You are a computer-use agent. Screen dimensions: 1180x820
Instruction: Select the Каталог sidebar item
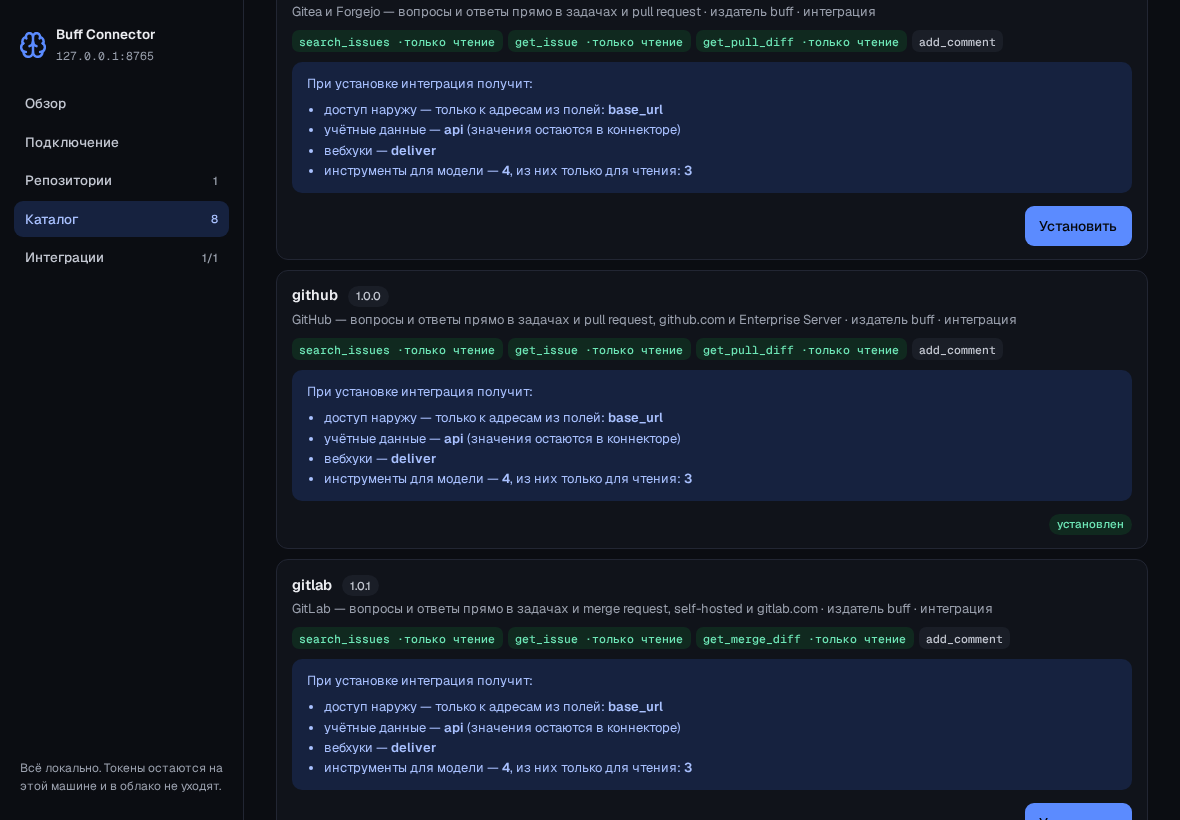(121, 219)
